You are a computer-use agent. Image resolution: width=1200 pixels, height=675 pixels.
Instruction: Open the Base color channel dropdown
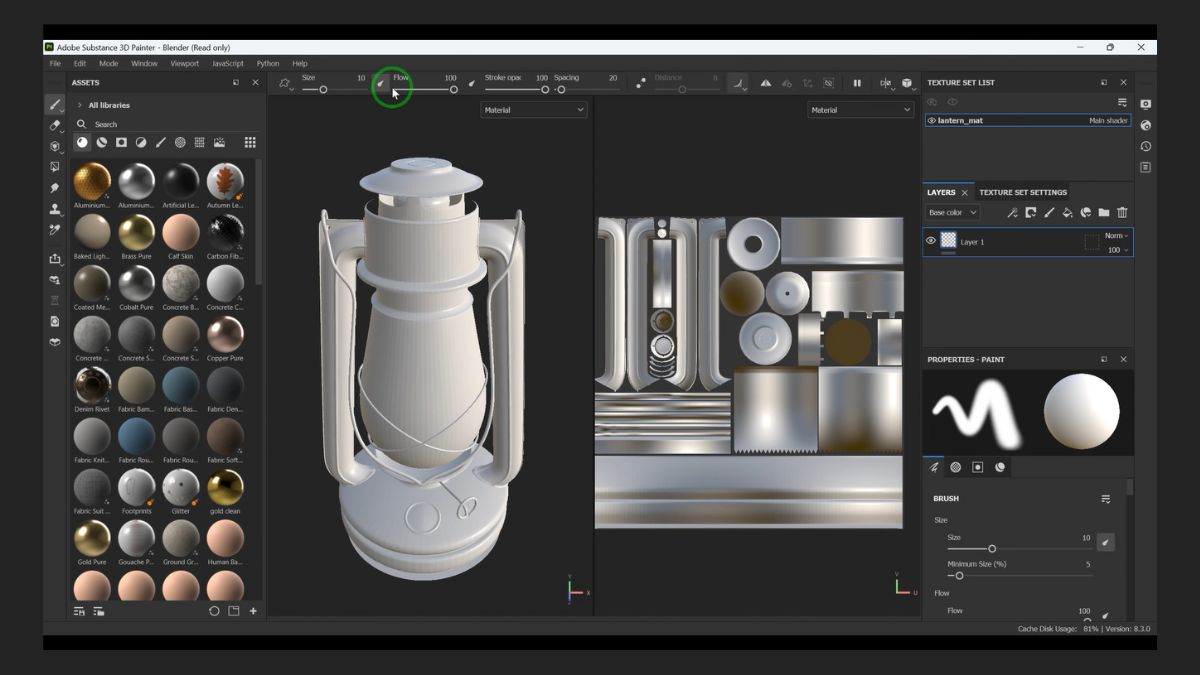coord(952,213)
